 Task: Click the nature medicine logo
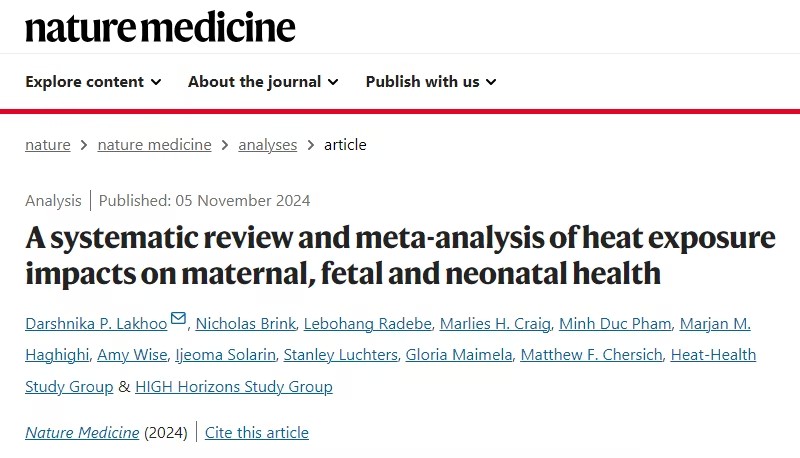click(x=160, y=27)
